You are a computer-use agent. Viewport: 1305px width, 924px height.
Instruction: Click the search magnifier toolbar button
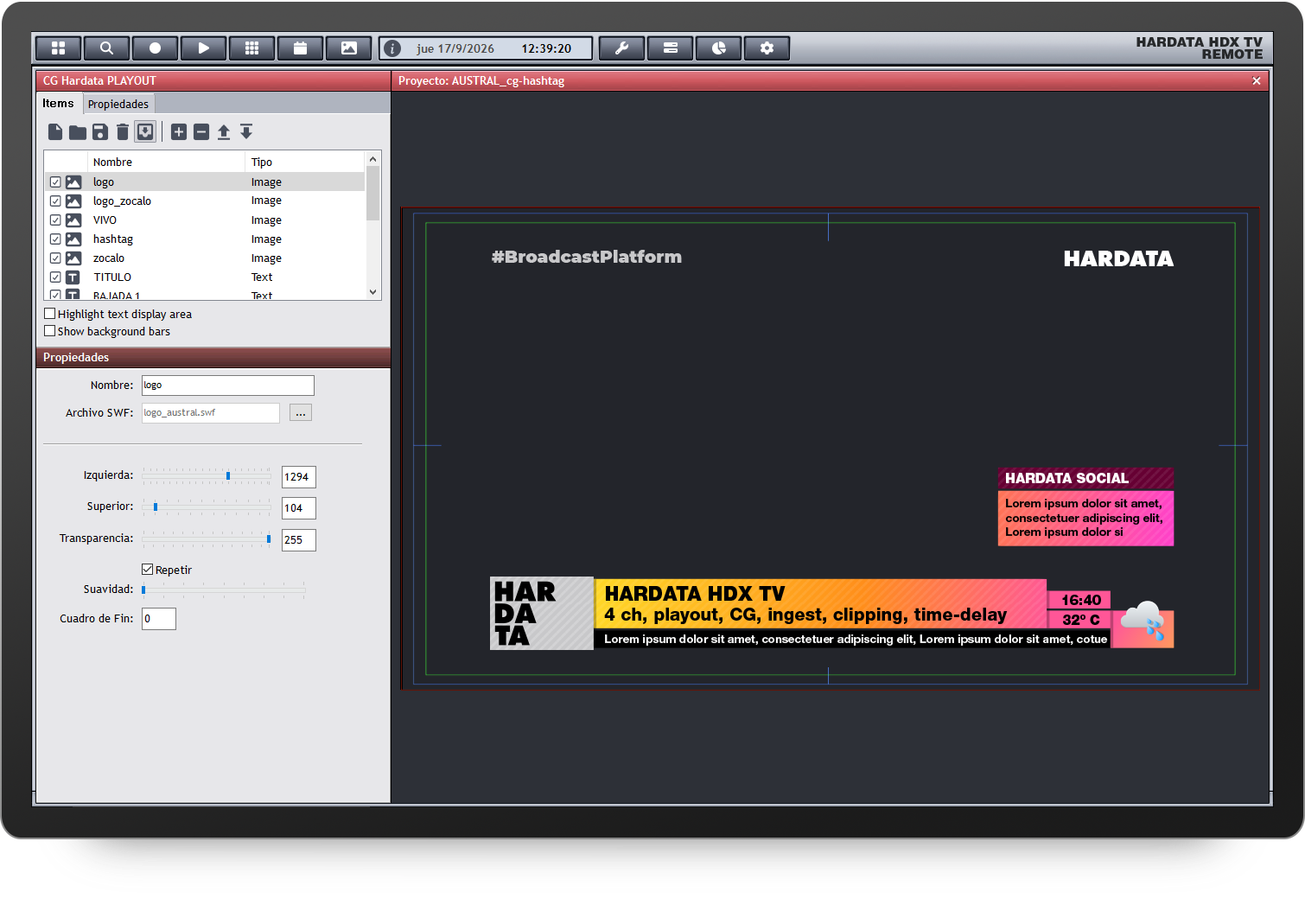tap(106, 48)
